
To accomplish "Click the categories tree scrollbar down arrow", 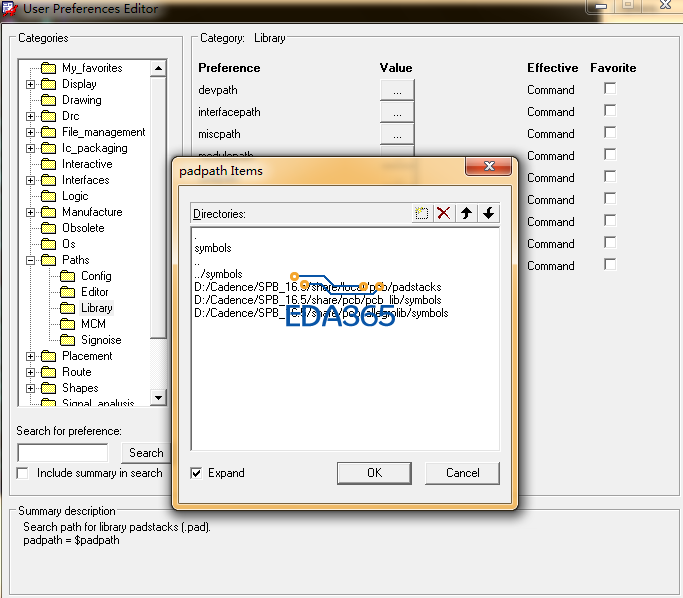I will coord(159,397).
